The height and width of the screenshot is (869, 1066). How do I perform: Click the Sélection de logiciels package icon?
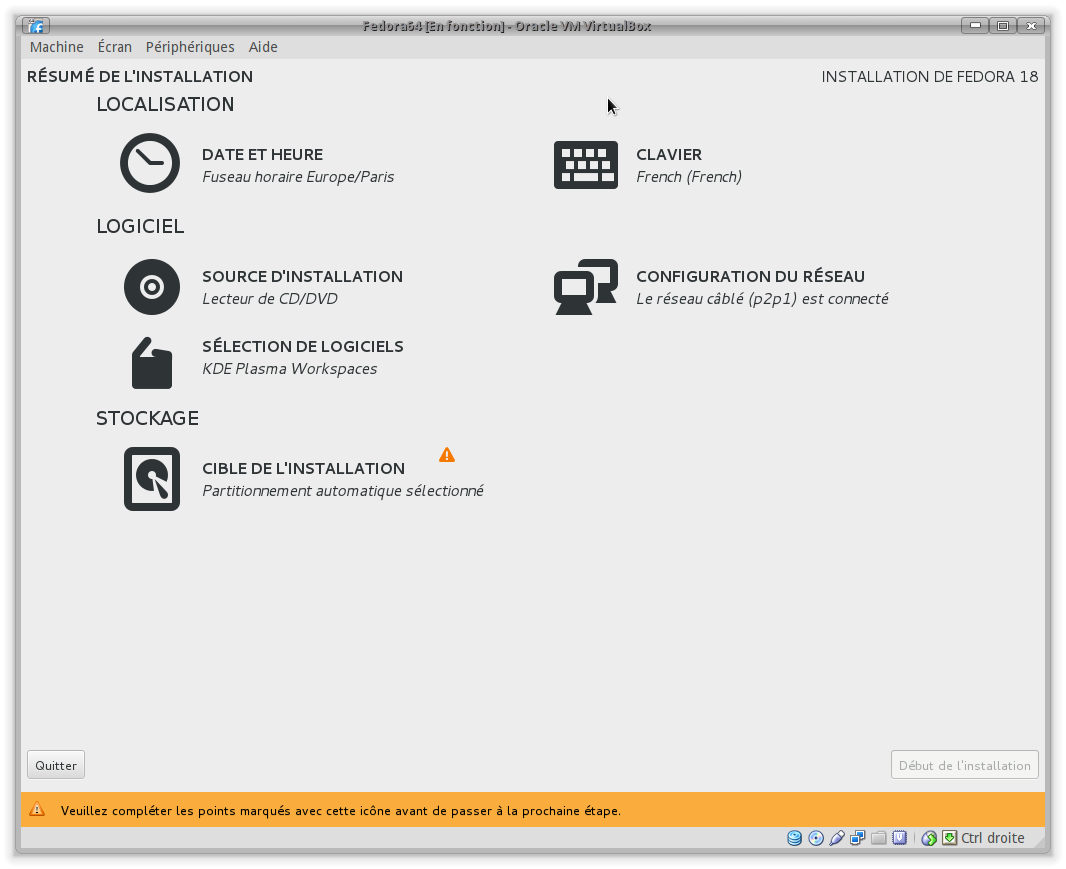152,363
